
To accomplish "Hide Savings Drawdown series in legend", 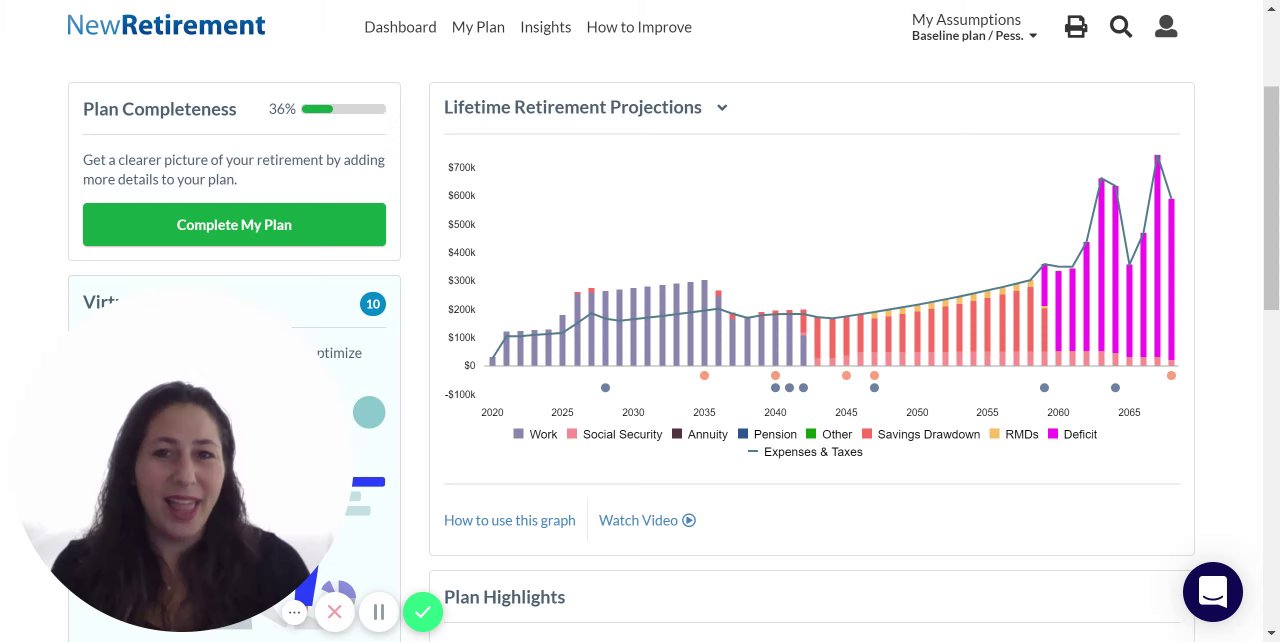I will (x=920, y=434).
